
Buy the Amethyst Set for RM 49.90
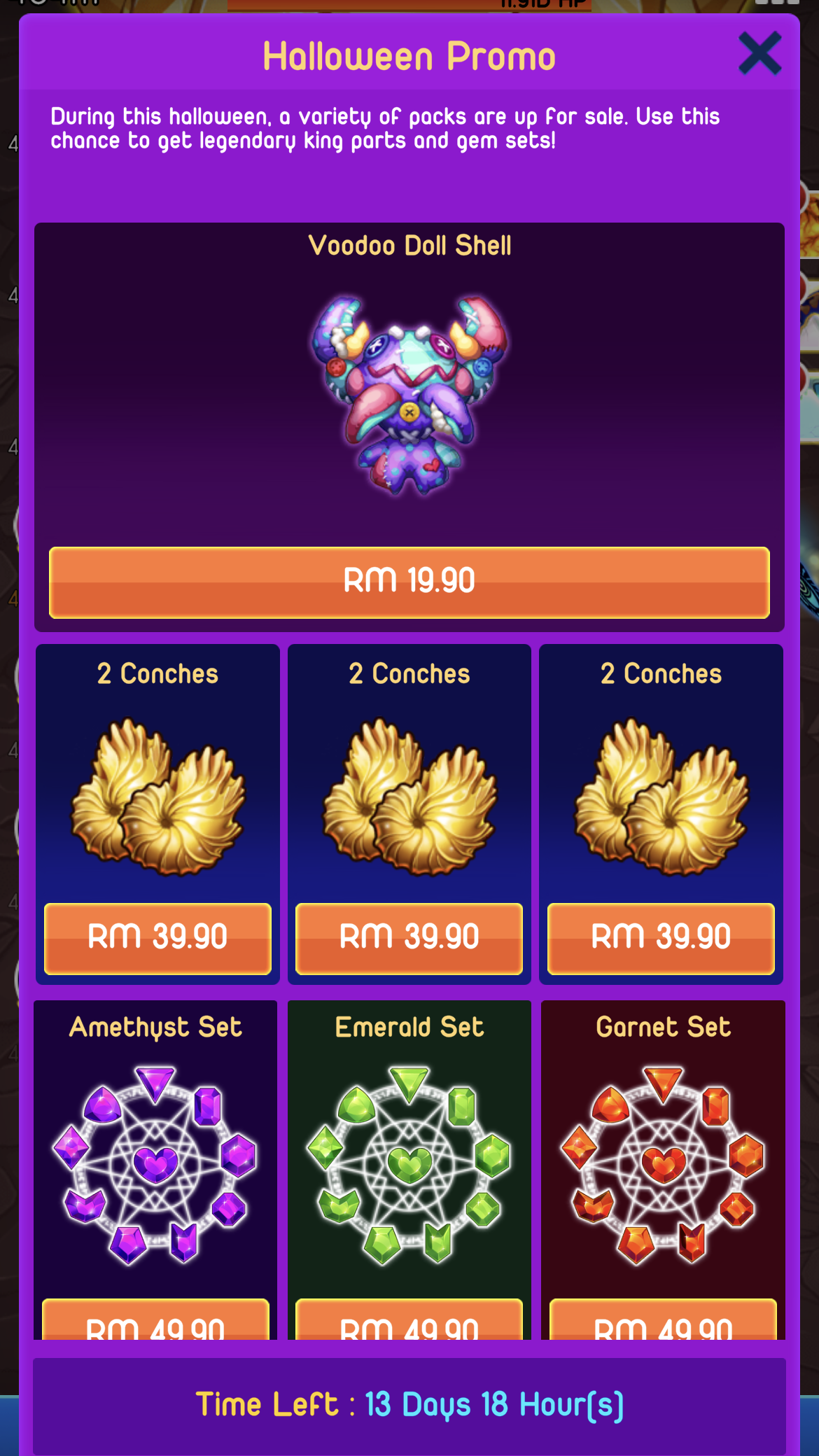[155, 1320]
